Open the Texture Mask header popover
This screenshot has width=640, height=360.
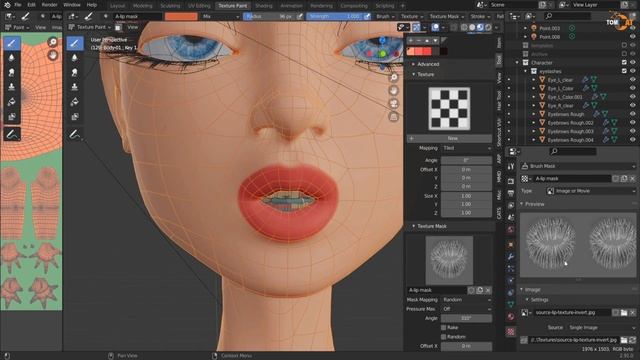point(447,16)
